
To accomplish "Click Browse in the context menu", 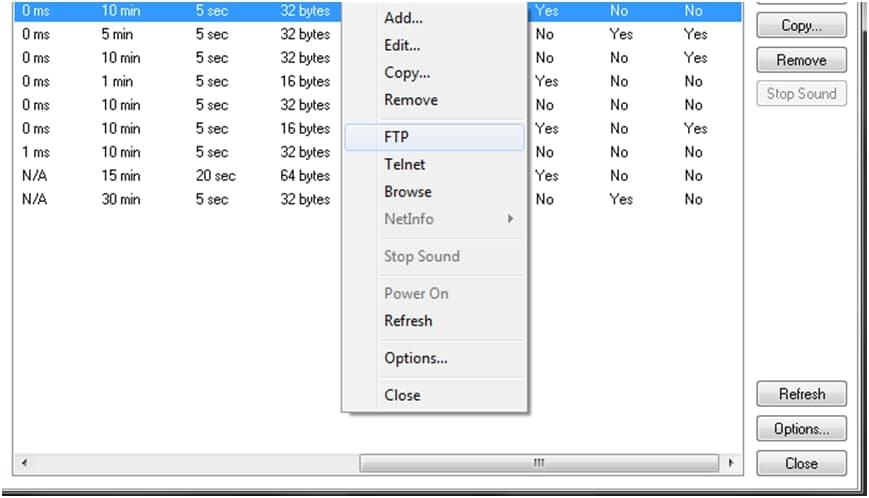I will [408, 191].
